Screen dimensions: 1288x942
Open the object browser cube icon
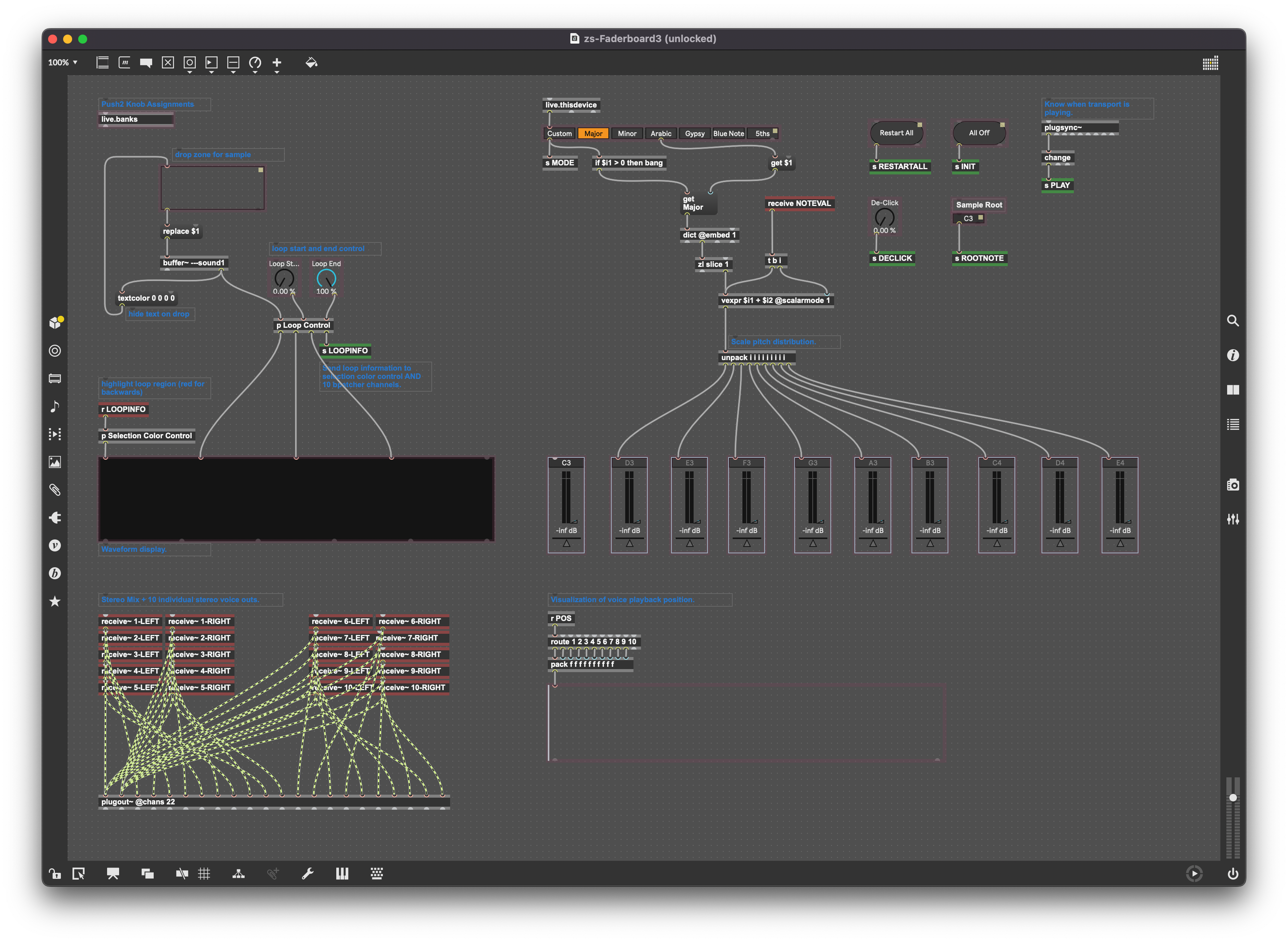pyautogui.click(x=55, y=323)
